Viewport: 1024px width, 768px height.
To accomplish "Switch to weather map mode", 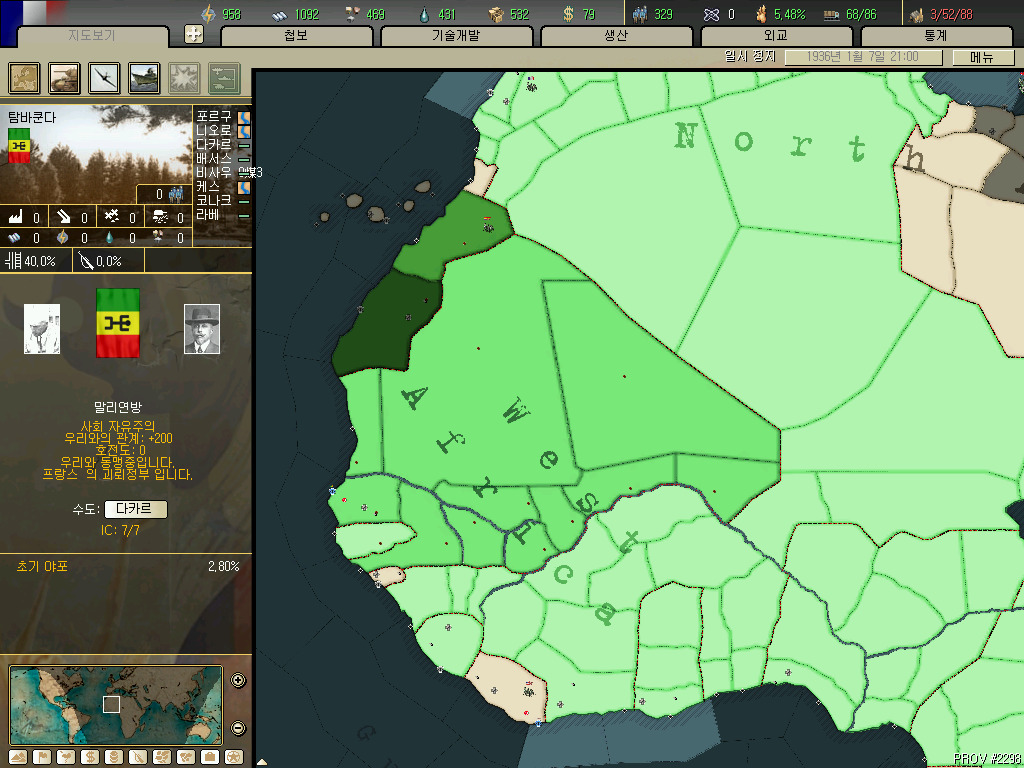I will (66, 757).
